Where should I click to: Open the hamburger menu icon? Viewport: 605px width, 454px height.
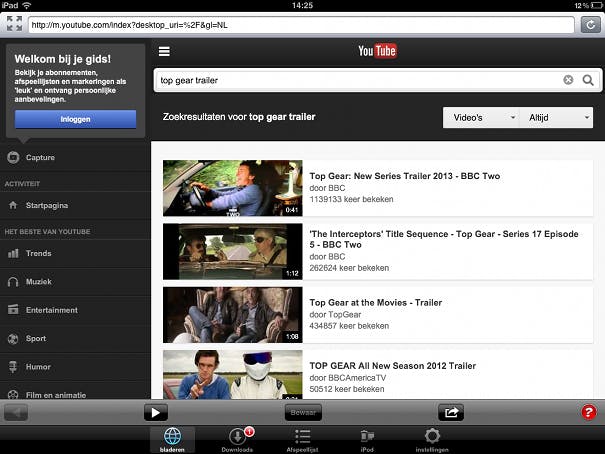coord(164,52)
